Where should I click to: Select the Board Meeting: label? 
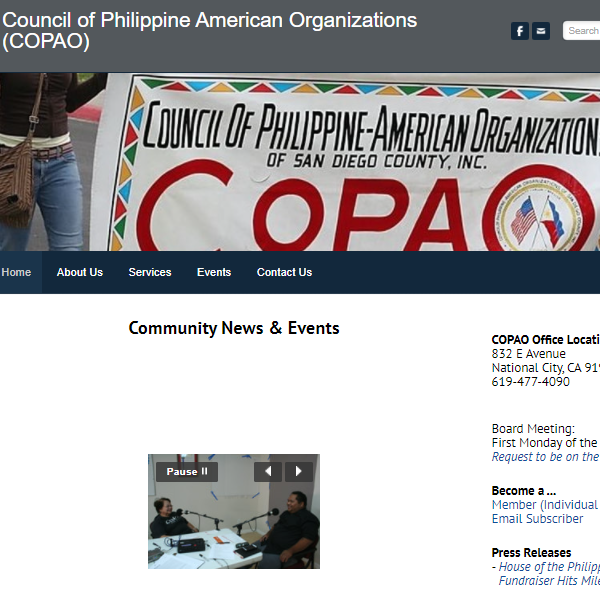(x=533, y=429)
